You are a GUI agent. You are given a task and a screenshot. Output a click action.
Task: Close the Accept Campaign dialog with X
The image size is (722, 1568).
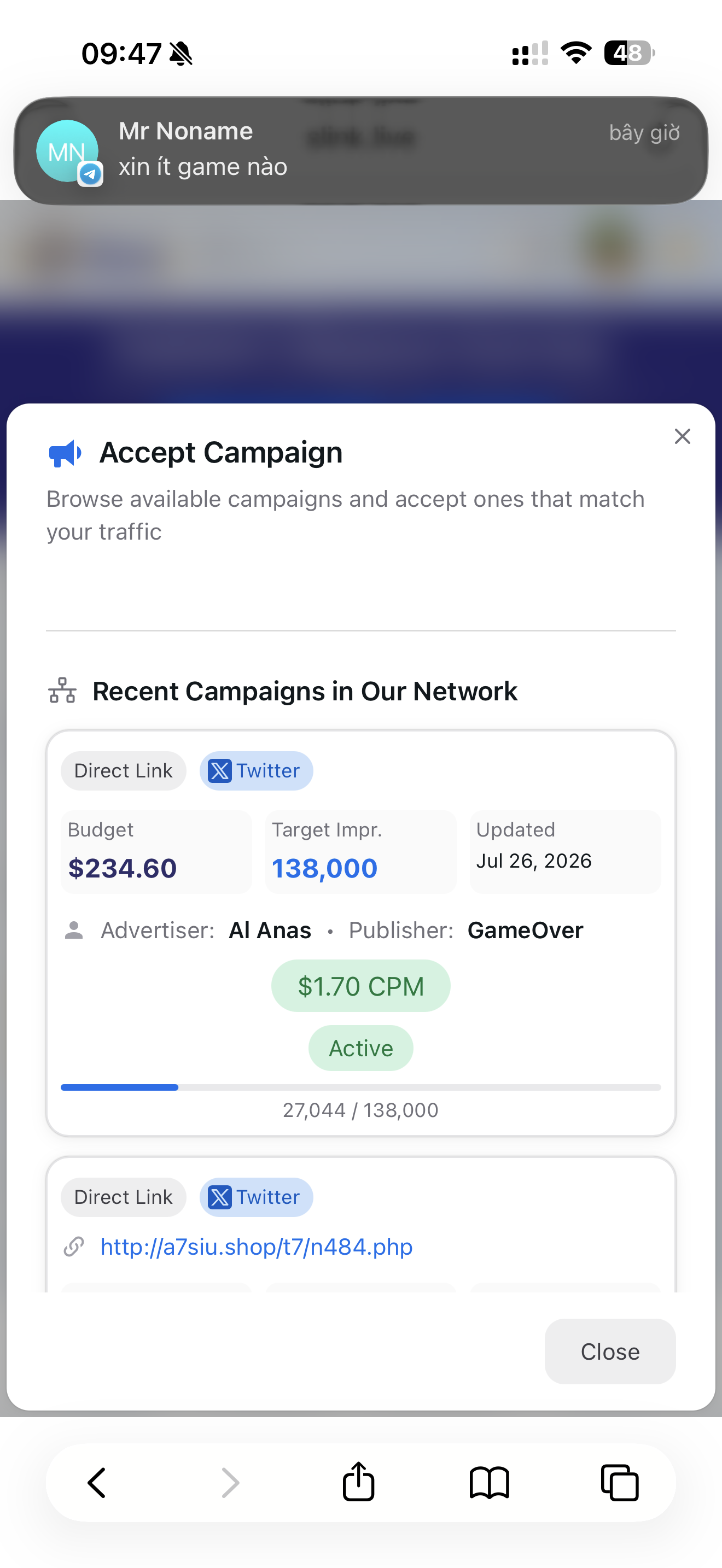682,436
